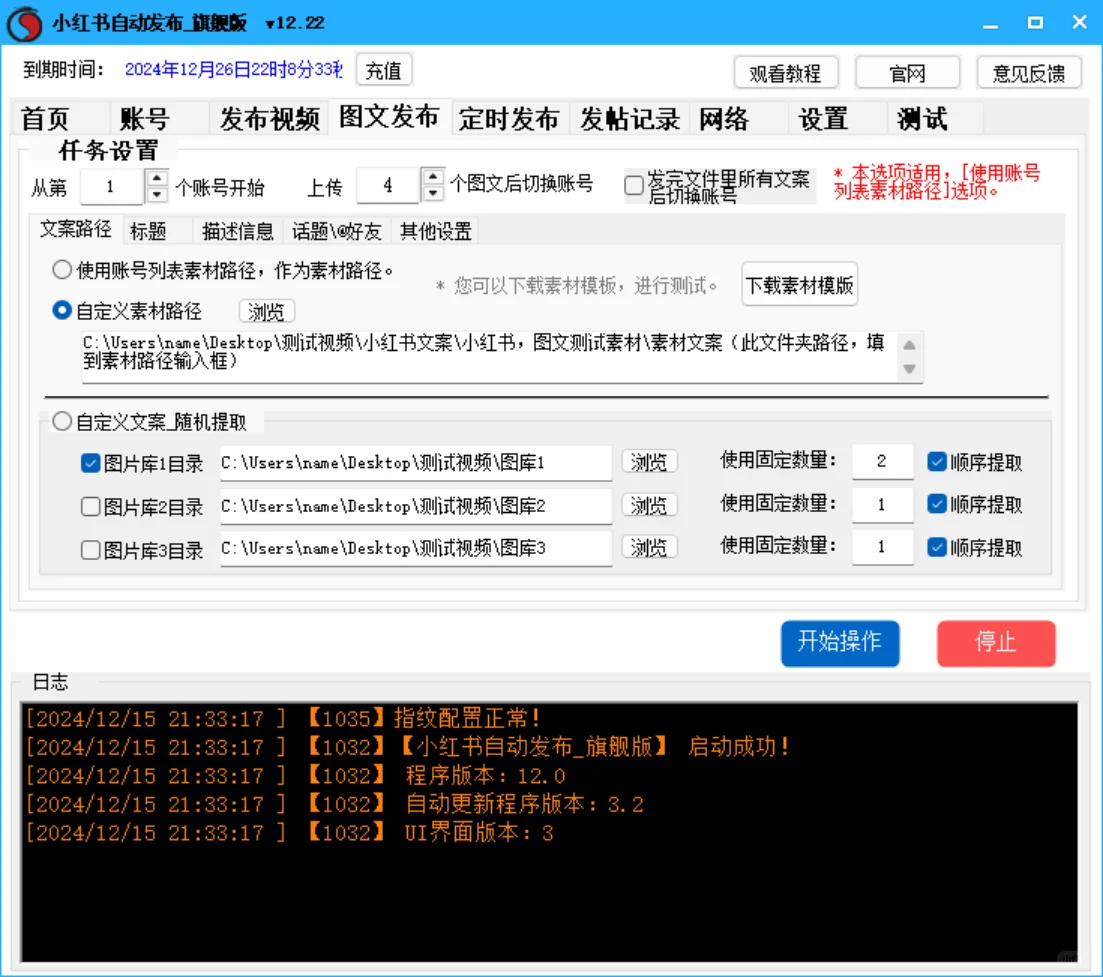Click the 开始操作 button
1103x977 pixels.
(840, 643)
